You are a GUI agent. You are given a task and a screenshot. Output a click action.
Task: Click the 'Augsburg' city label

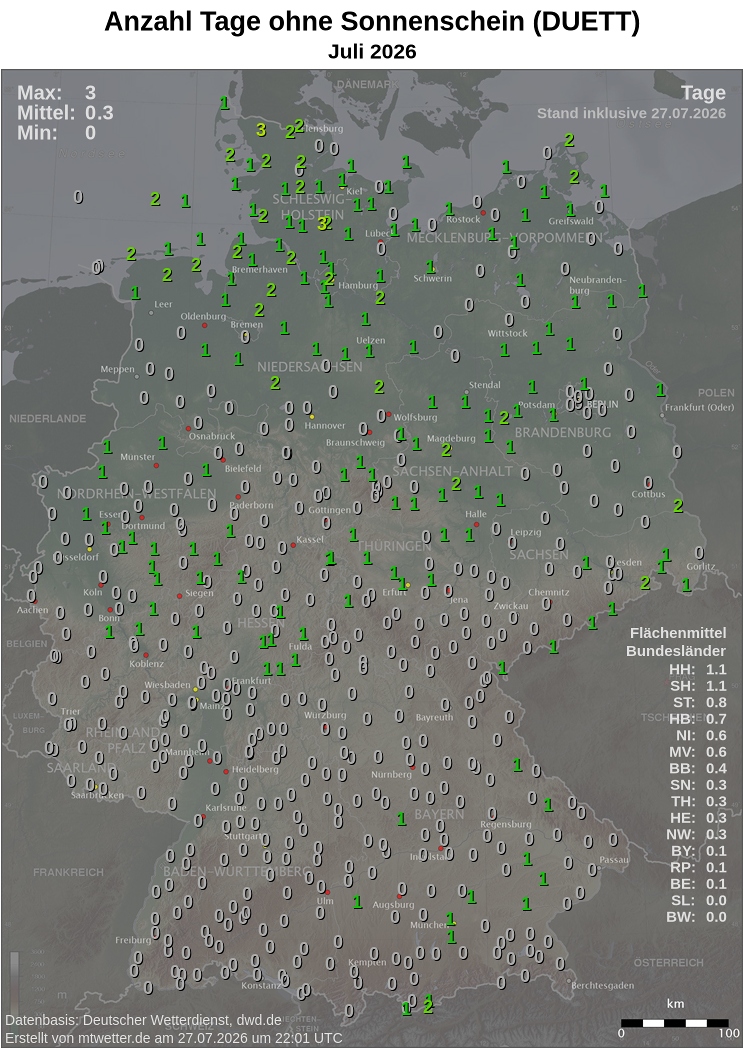393,904
